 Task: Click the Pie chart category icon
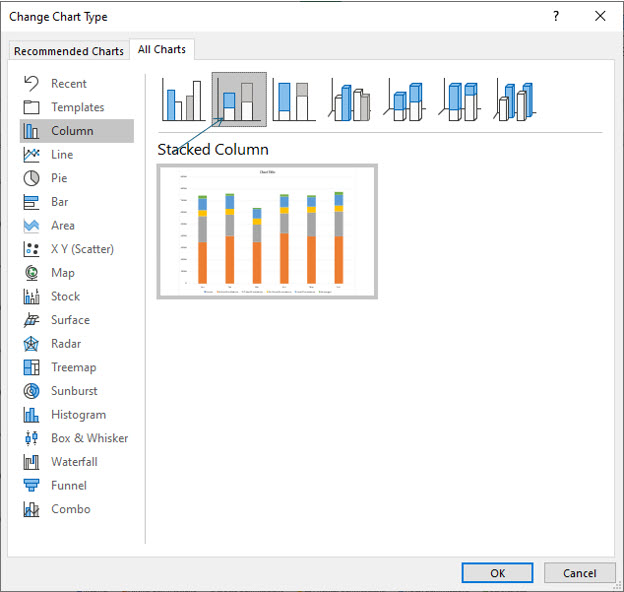[31, 178]
